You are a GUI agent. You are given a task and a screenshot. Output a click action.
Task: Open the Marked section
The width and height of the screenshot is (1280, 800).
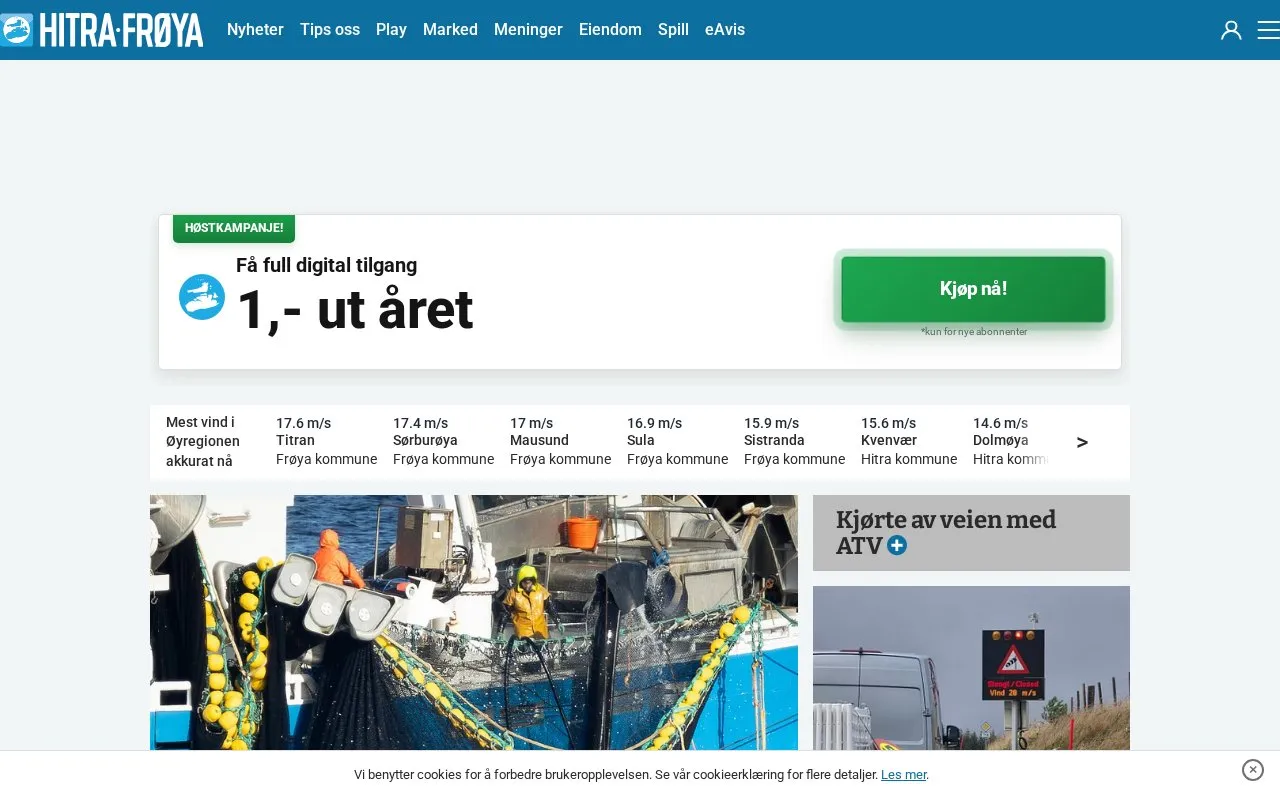pyautogui.click(x=450, y=30)
